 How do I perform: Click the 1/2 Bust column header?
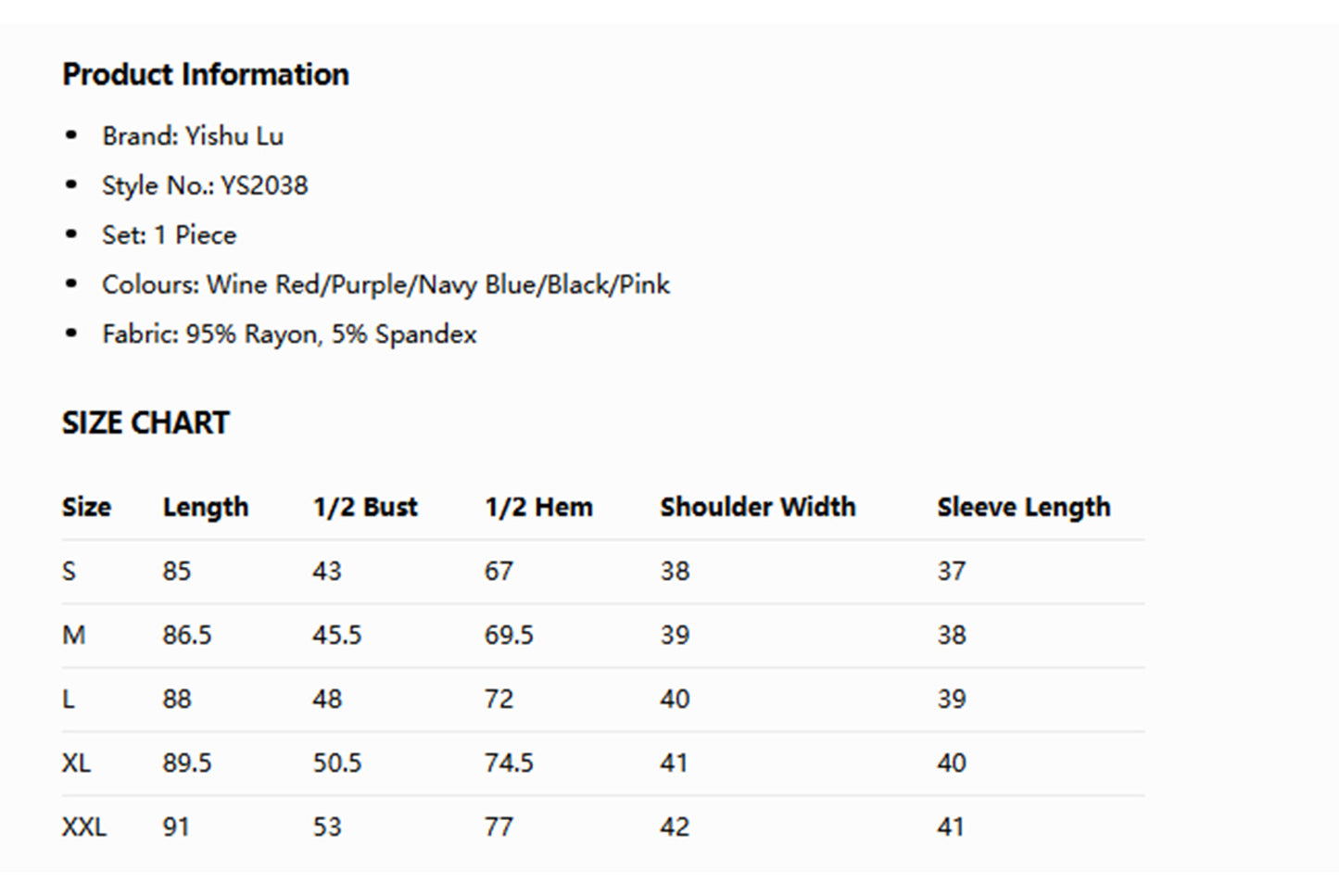pos(365,507)
